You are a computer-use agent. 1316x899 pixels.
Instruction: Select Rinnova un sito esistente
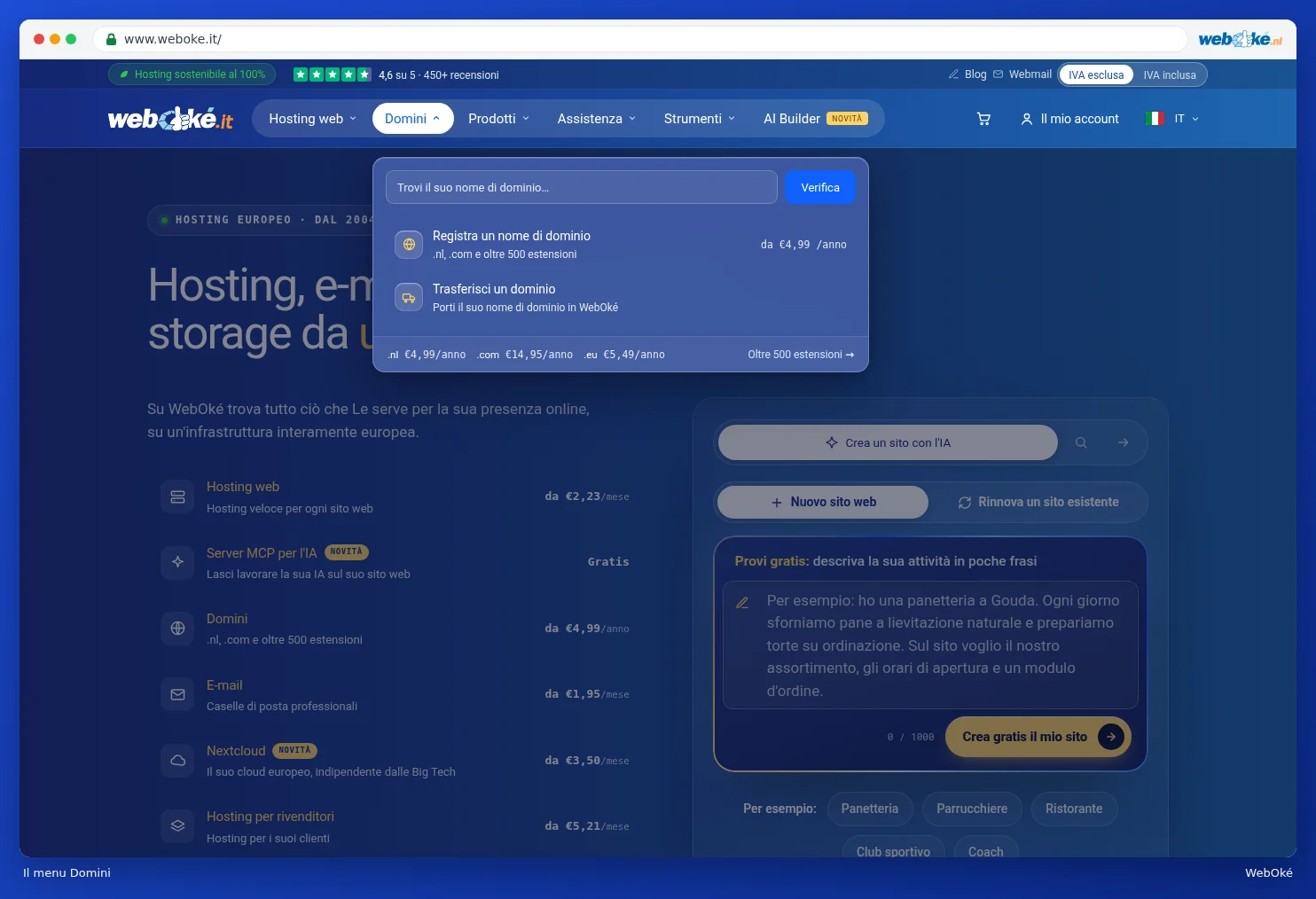[x=1038, y=502]
